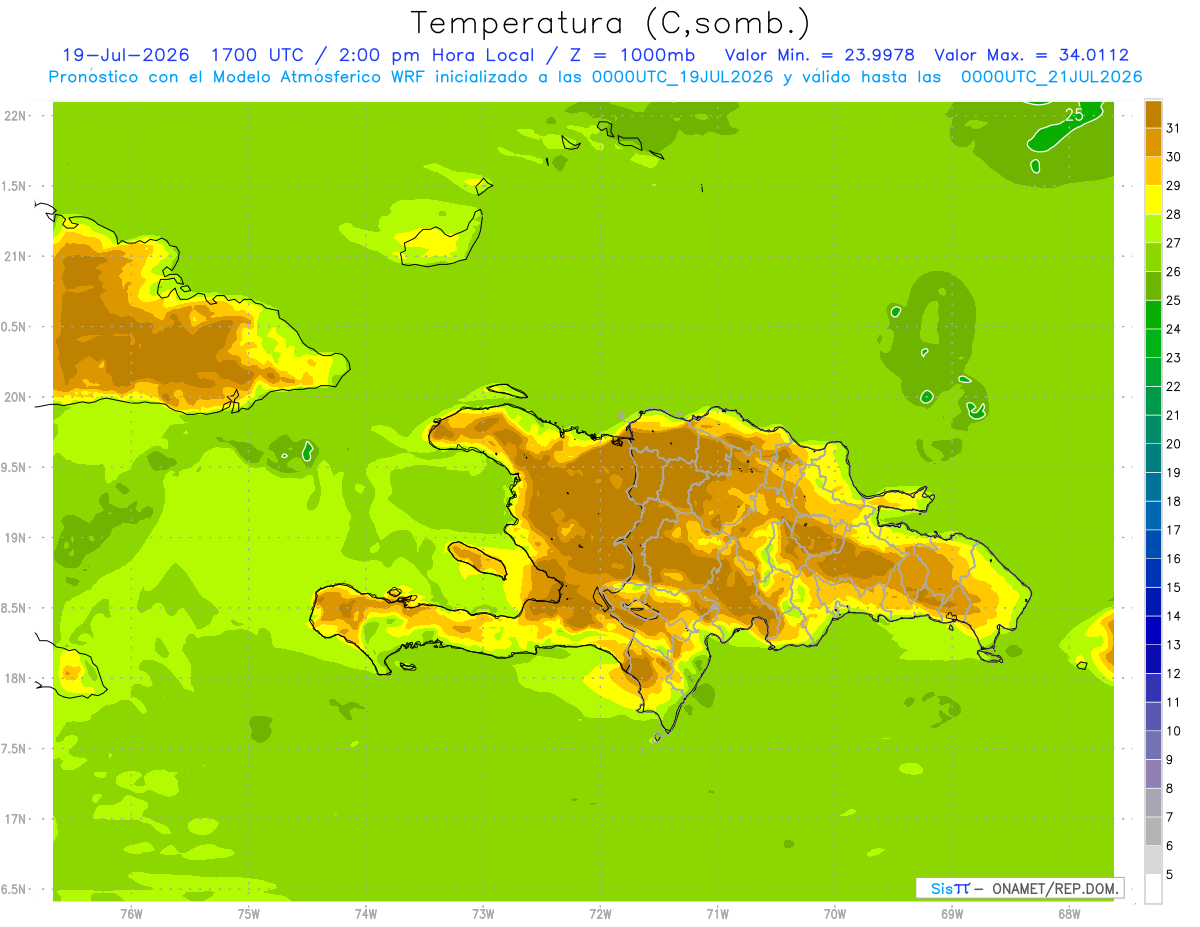Viewport: 1200px width, 927px height.
Task: Click the "Sistt – ONAMET/REP.DOM." credit label
Action: pyautogui.click(x=1020, y=888)
